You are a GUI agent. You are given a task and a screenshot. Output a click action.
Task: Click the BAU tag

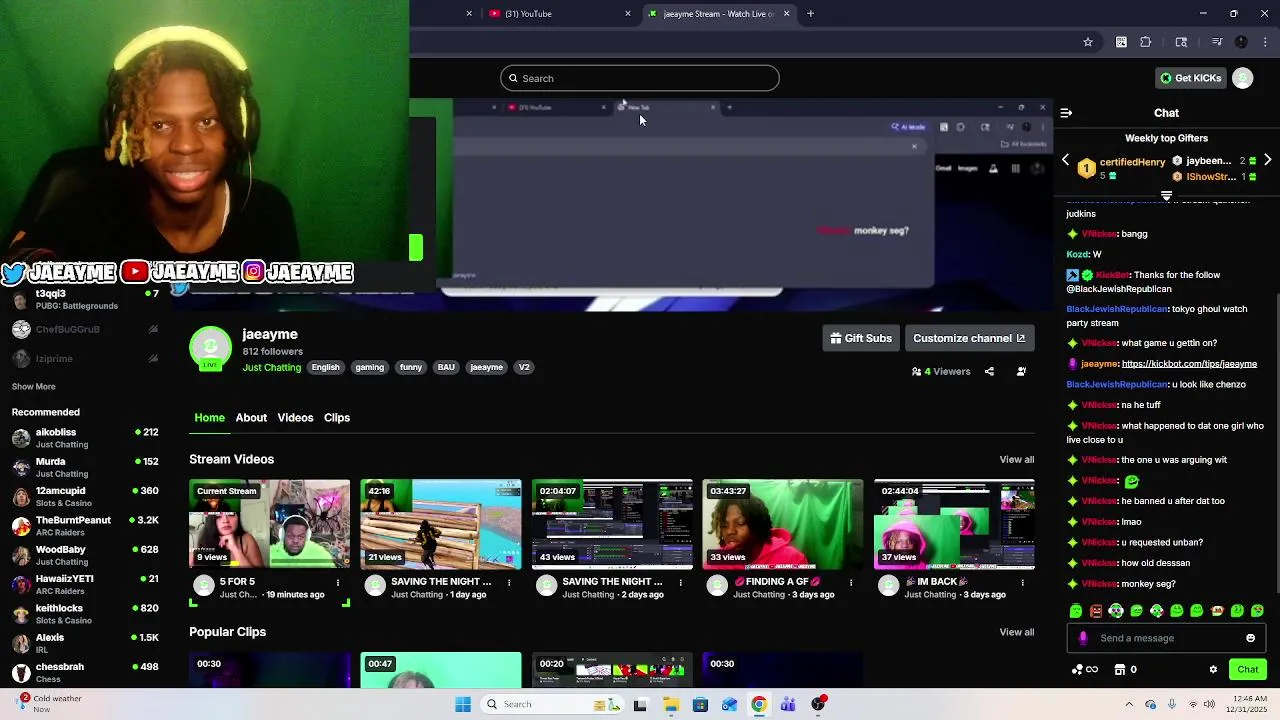tap(446, 367)
